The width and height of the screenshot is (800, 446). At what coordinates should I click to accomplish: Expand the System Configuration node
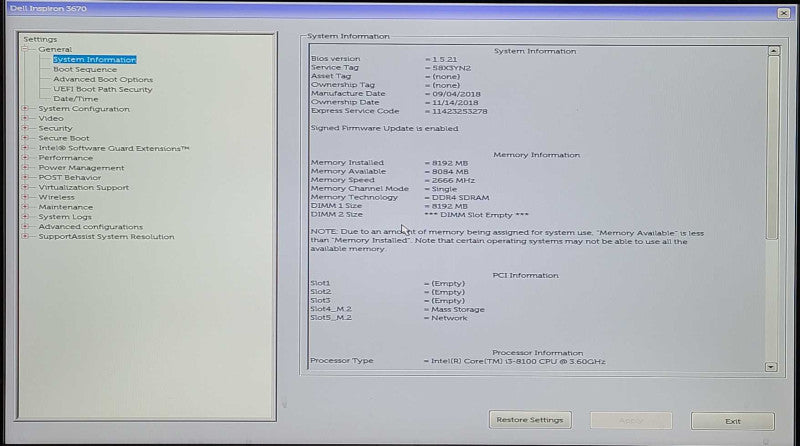pyautogui.click(x=24, y=109)
